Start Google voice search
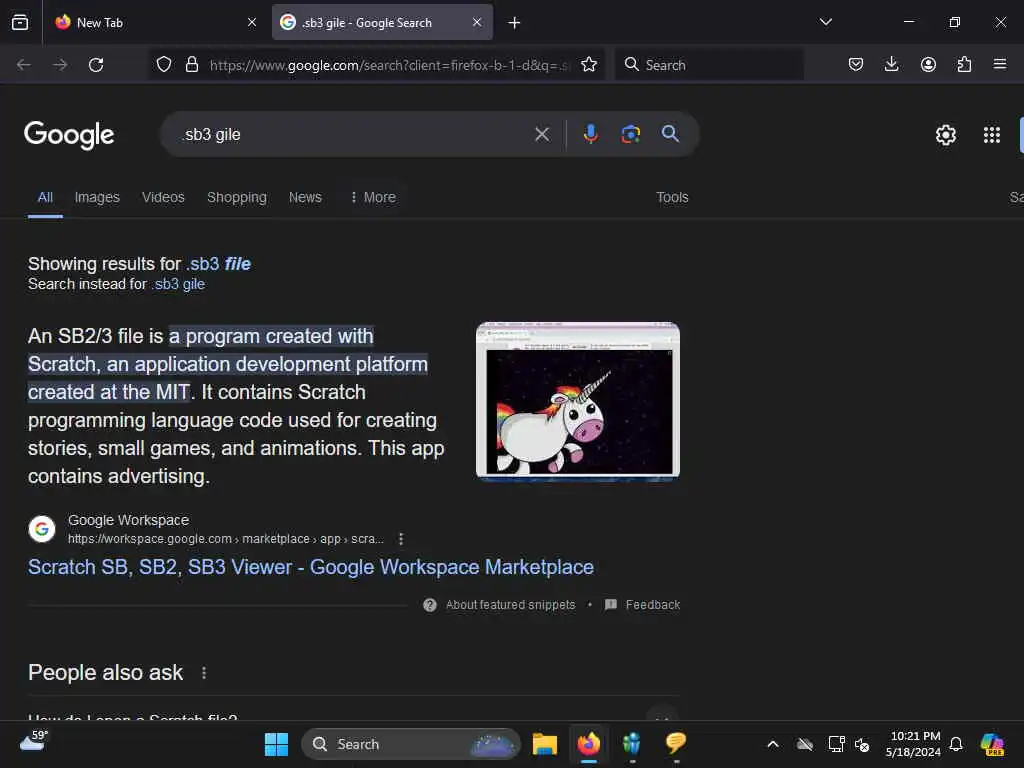This screenshot has width=1024, height=768. point(590,135)
